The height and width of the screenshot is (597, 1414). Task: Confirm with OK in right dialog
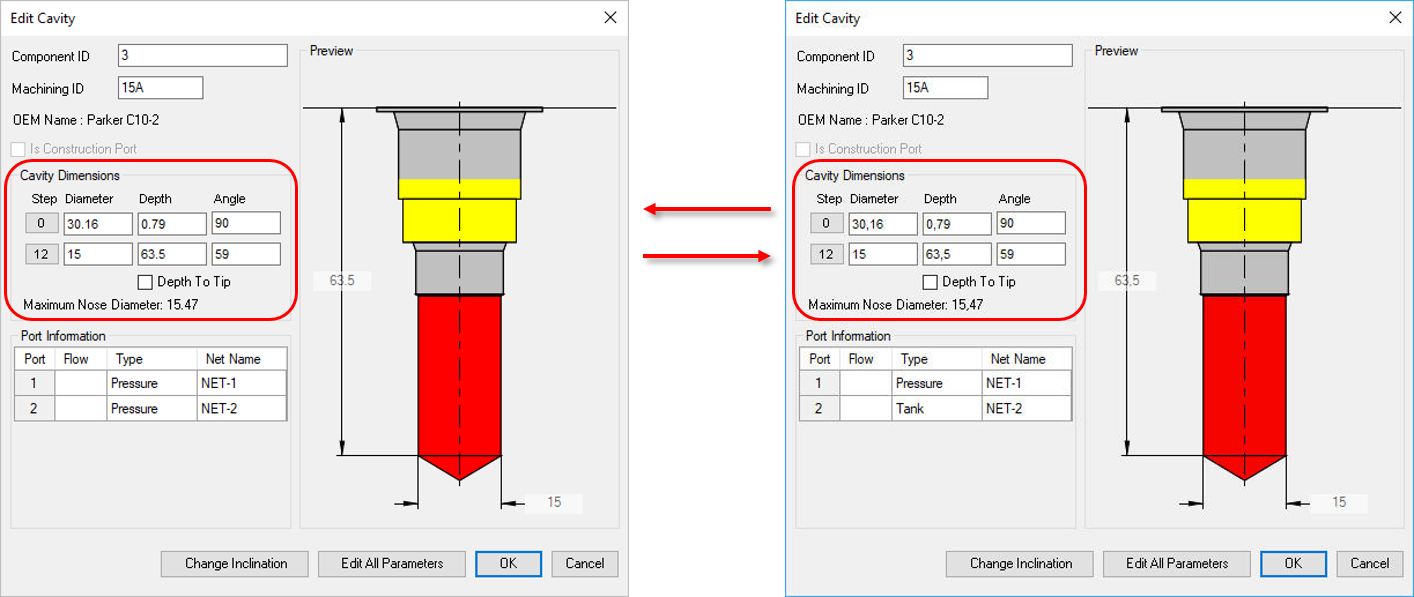click(x=1293, y=564)
